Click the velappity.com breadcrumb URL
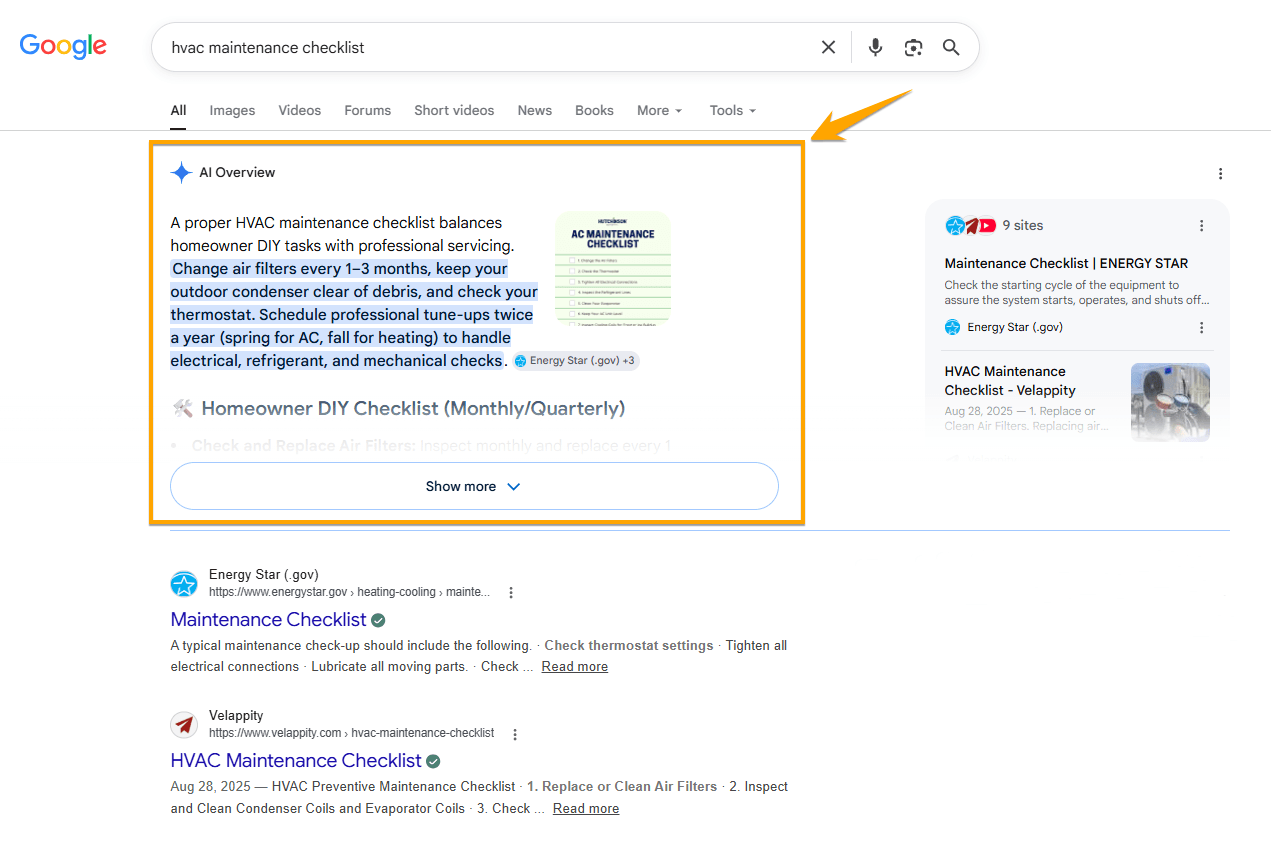Screen dimensions: 1271x841 click(351, 734)
